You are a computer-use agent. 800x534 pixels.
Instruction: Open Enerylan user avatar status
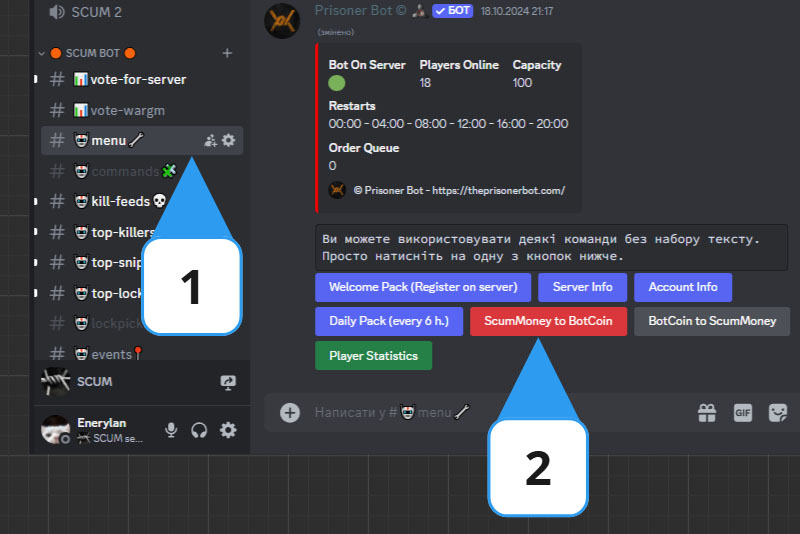[x=56, y=429]
